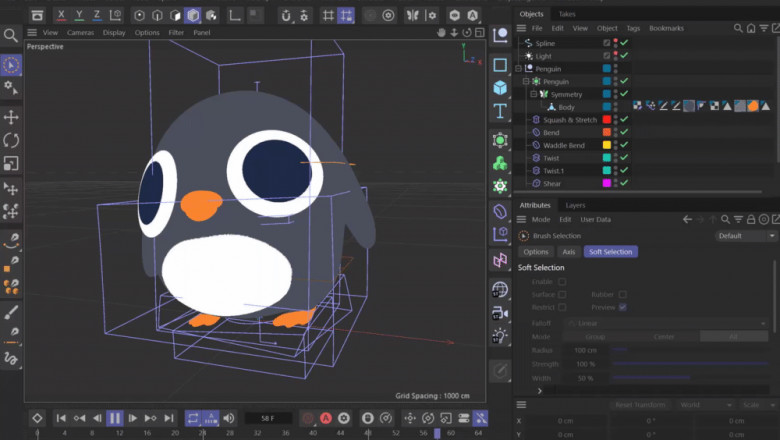Select the Move tool
This screenshot has width=780, height=440.
pos(11,117)
